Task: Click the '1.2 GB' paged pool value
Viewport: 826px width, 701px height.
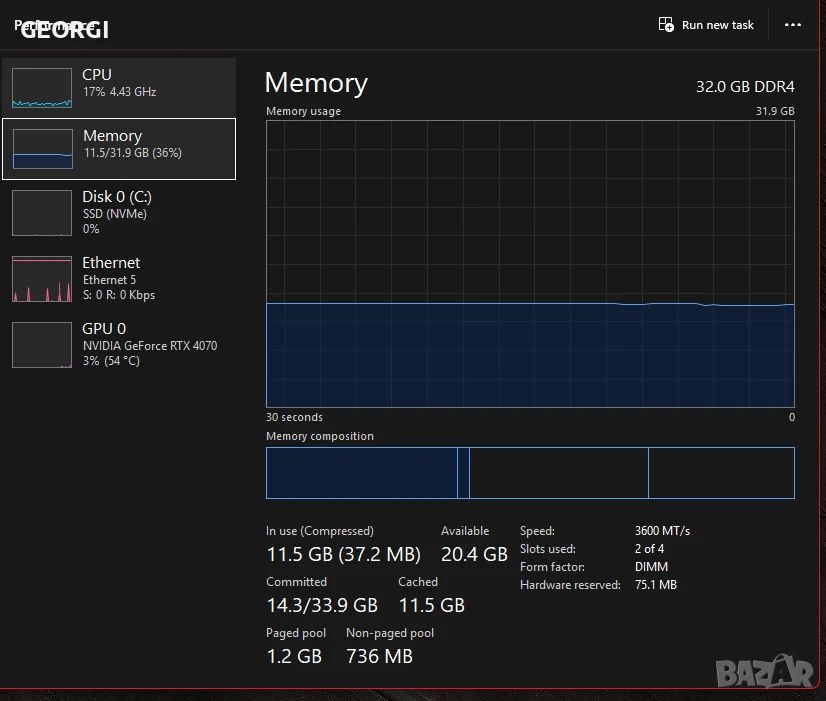Action: click(x=294, y=656)
